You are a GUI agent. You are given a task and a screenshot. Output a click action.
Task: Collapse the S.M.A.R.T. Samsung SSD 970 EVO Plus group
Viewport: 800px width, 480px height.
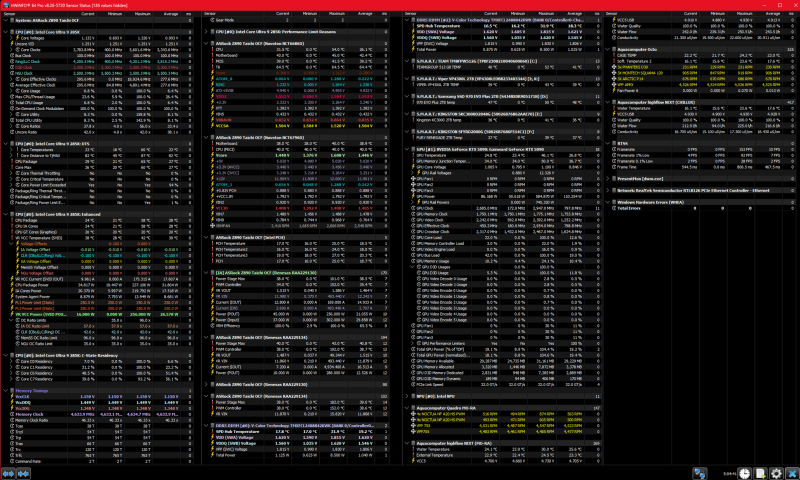pos(407,96)
